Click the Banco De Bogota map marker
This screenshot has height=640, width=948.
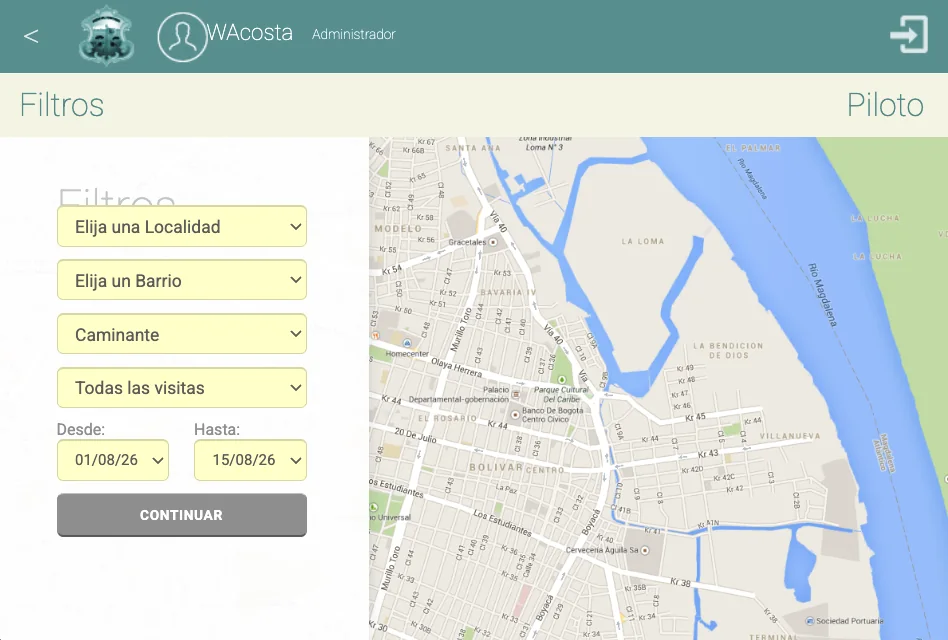click(x=515, y=415)
